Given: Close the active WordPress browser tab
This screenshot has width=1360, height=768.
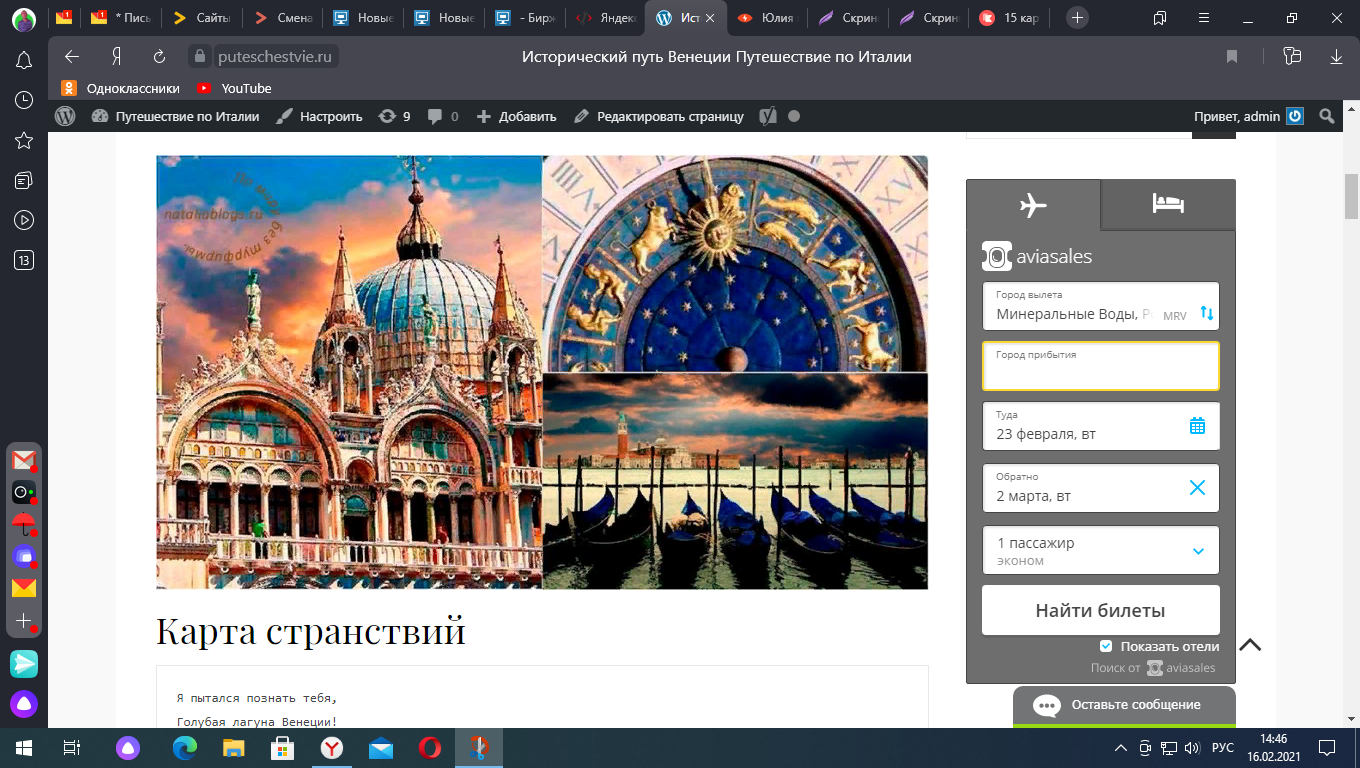Looking at the screenshot, I should 711,17.
